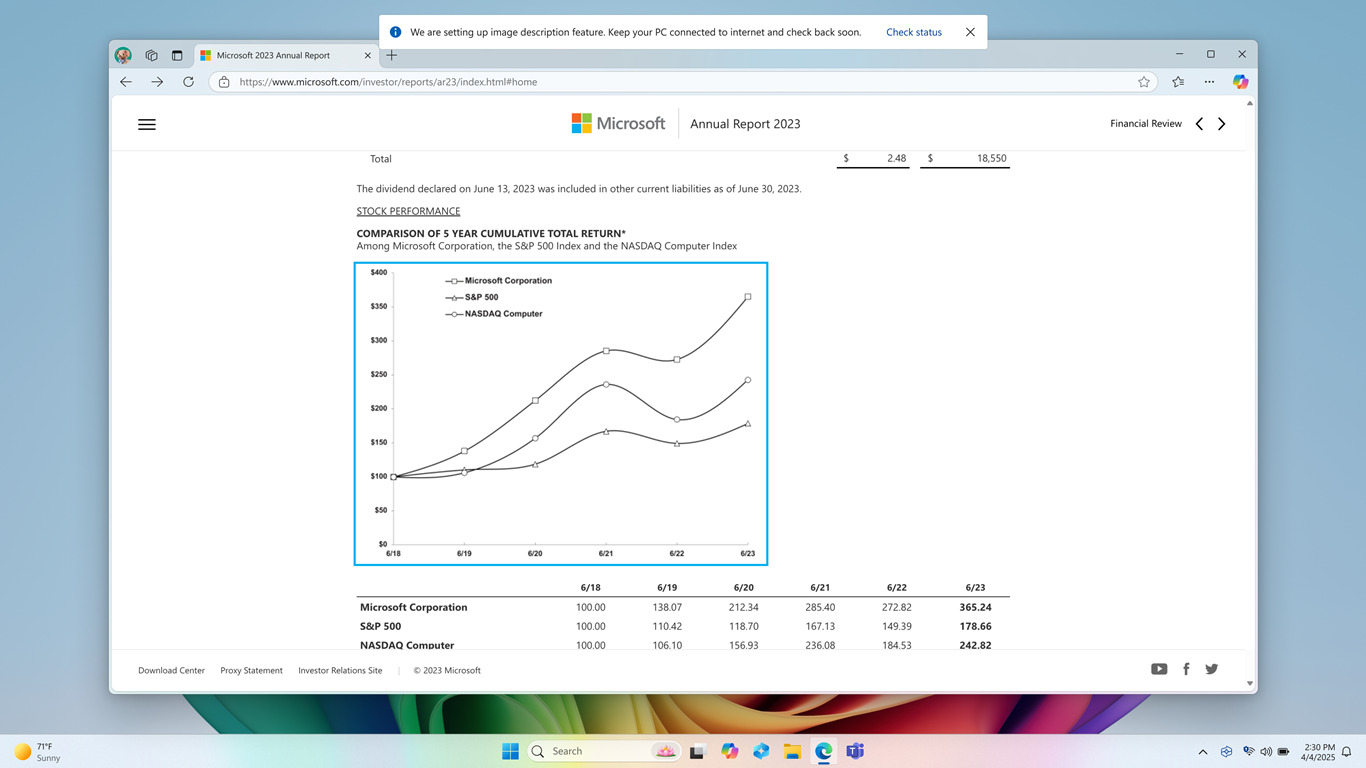The image size is (1366, 768).
Task: Click the Twitter icon in page footer
Action: coord(1211,668)
